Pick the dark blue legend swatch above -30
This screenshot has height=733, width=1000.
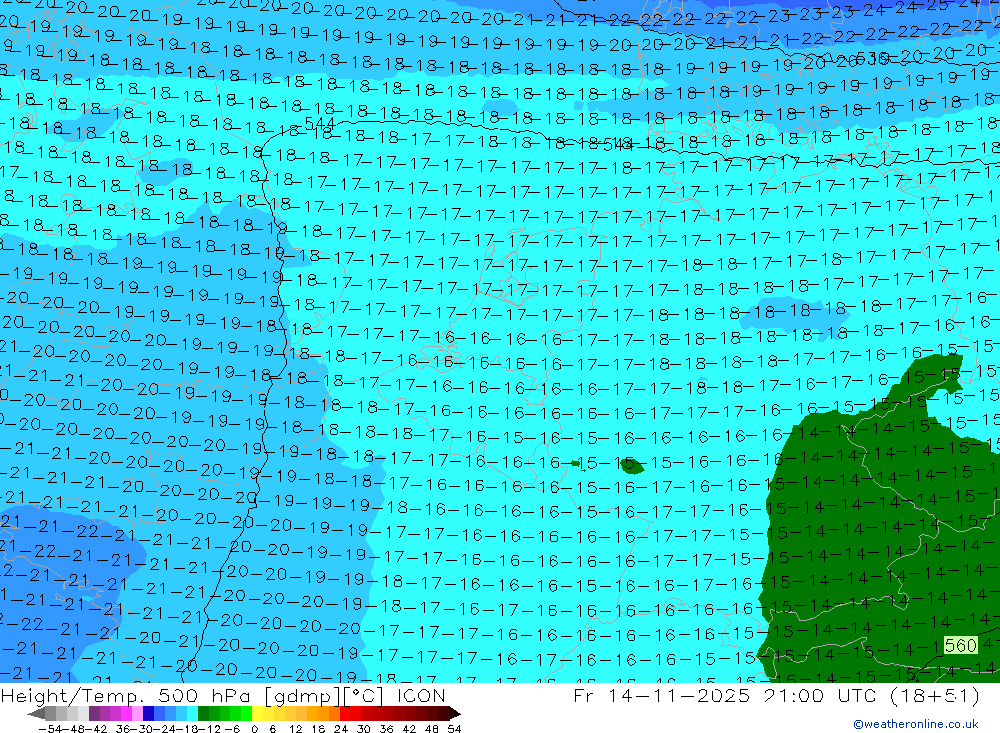tap(149, 713)
